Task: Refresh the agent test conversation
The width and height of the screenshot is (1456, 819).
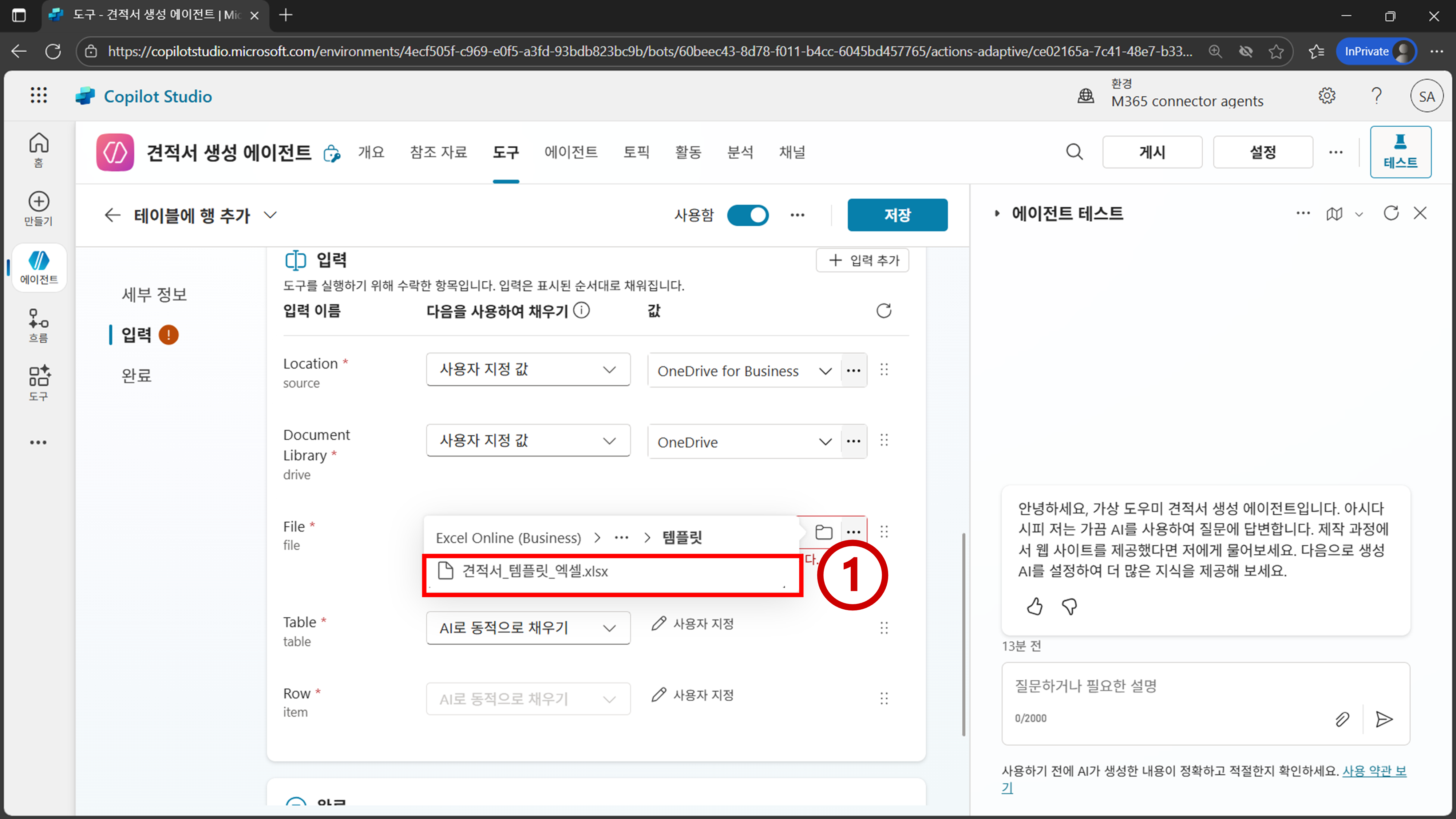Action: (x=1390, y=213)
